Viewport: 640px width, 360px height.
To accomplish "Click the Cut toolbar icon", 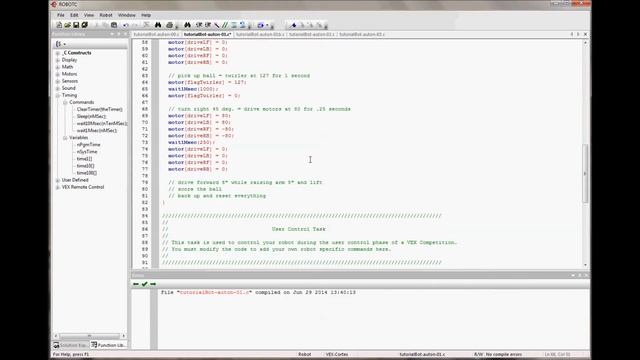I will (x=97, y=25).
